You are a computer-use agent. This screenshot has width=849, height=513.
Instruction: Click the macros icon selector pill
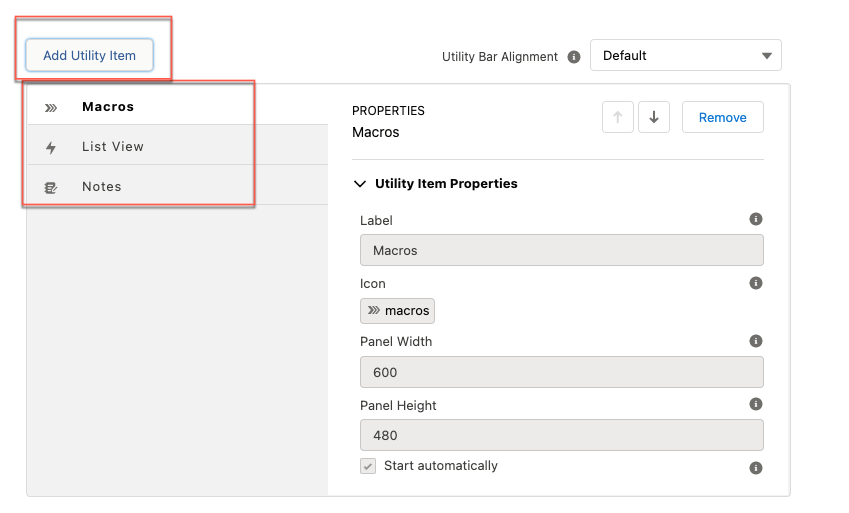pos(398,311)
